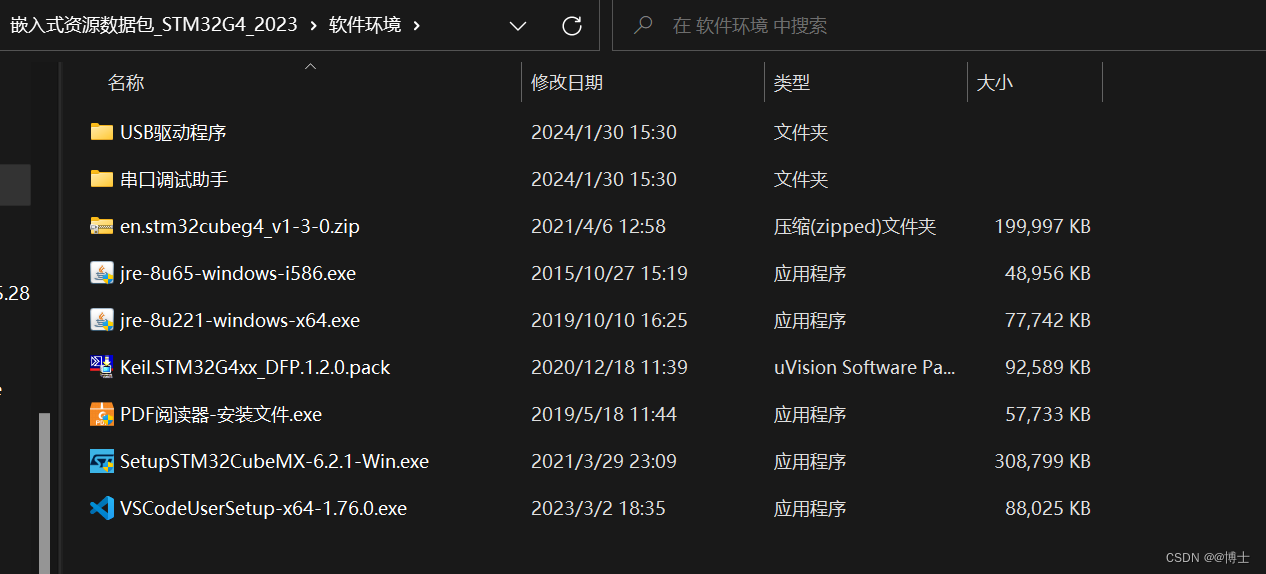Open the address bar history dropdown
The image size is (1266, 574).
[x=518, y=26]
